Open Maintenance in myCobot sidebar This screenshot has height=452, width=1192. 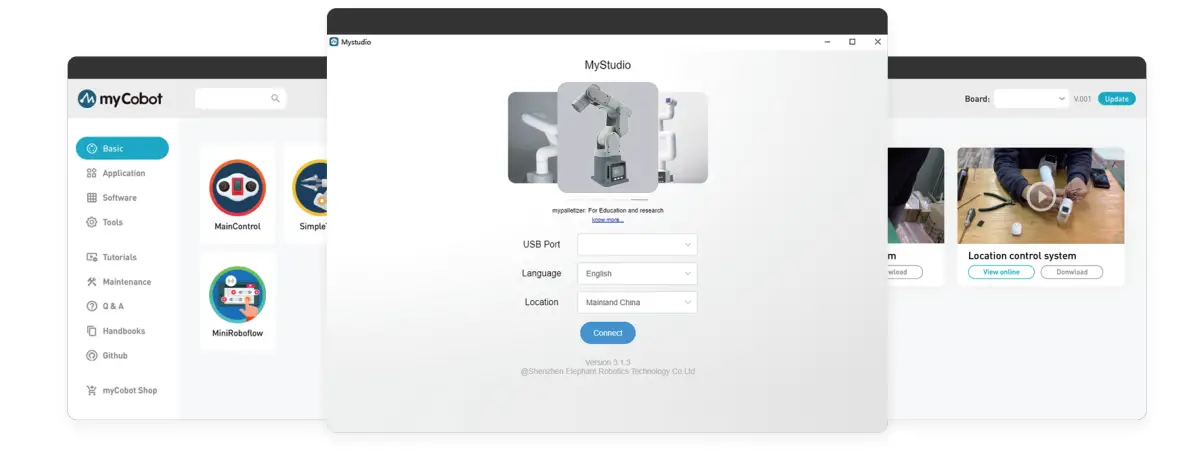(119, 282)
